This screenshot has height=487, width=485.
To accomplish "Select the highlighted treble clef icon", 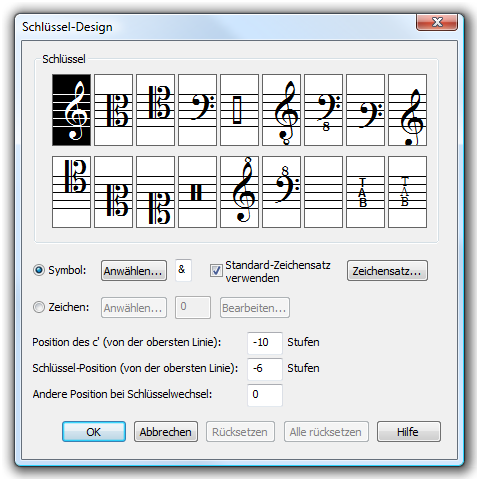I will (71, 110).
